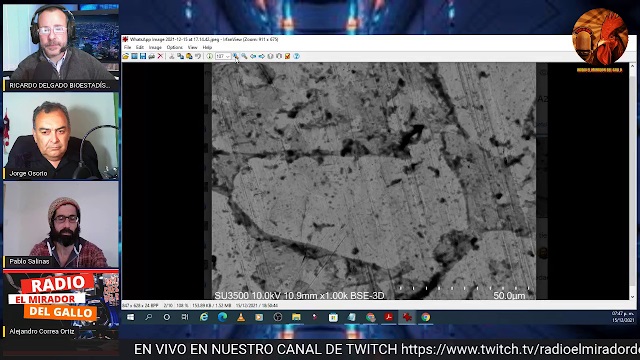640x360 pixels.
Task: Start the Slideshow from the toolbar icon
Action: (134, 56)
